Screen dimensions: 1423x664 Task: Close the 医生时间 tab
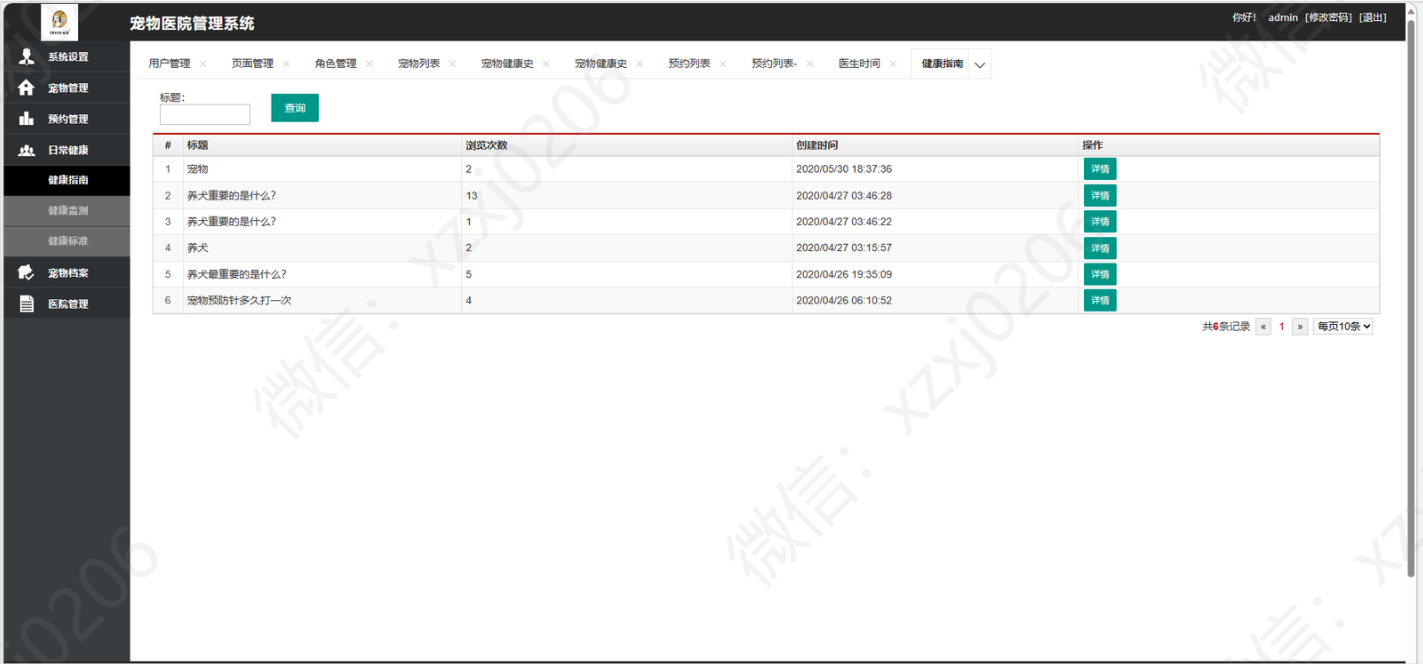[x=893, y=64]
